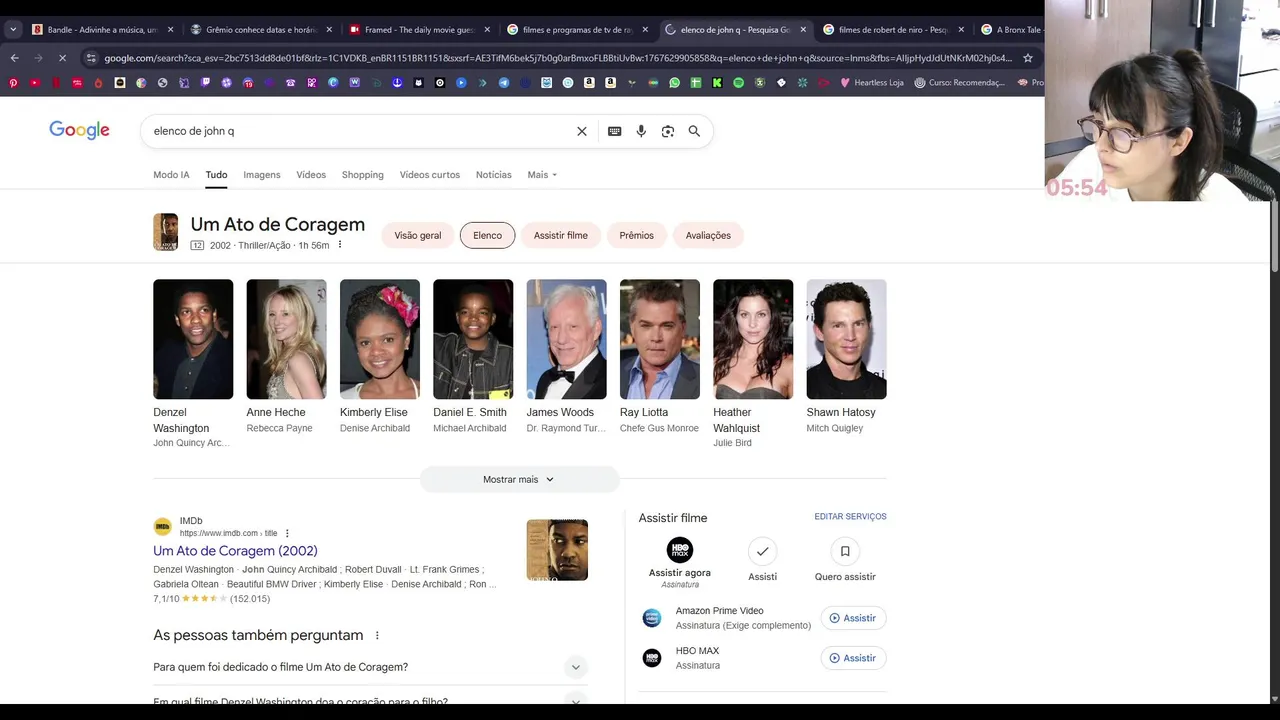The image size is (1280, 720).
Task: Switch to the Vídeos tab
Action: 311,175
